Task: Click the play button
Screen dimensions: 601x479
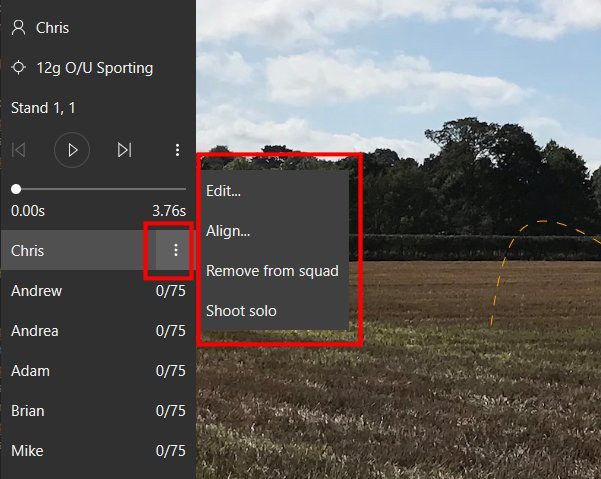Action: (72, 150)
